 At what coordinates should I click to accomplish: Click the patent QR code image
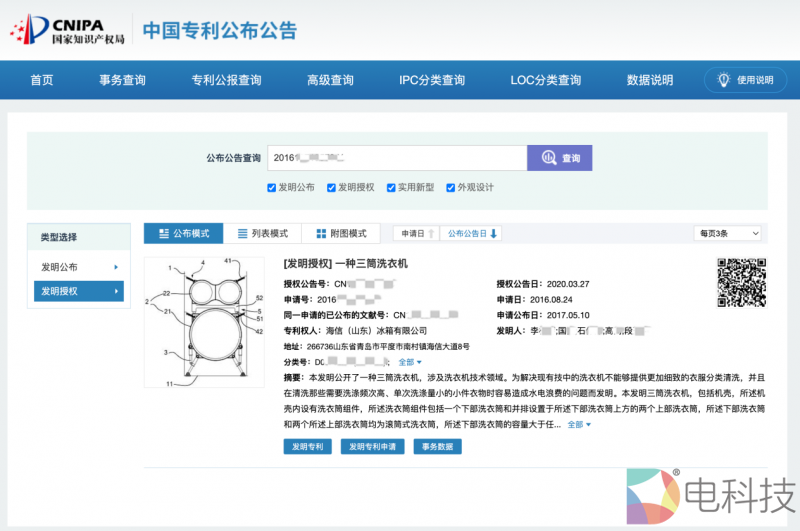click(x=741, y=282)
